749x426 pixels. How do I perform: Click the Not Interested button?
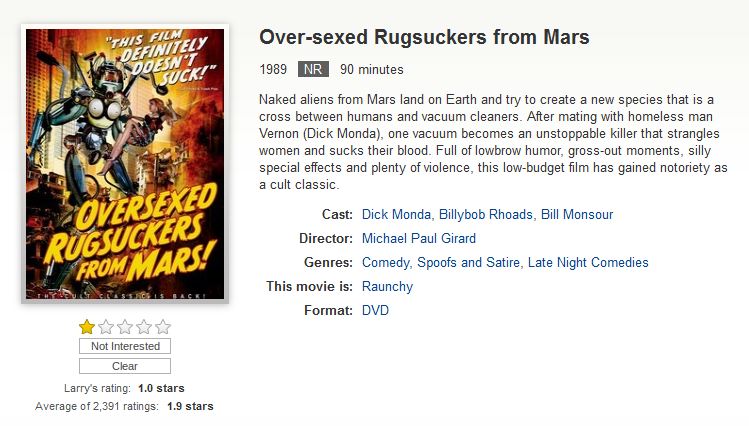pyautogui.click(x=125, y=346)
